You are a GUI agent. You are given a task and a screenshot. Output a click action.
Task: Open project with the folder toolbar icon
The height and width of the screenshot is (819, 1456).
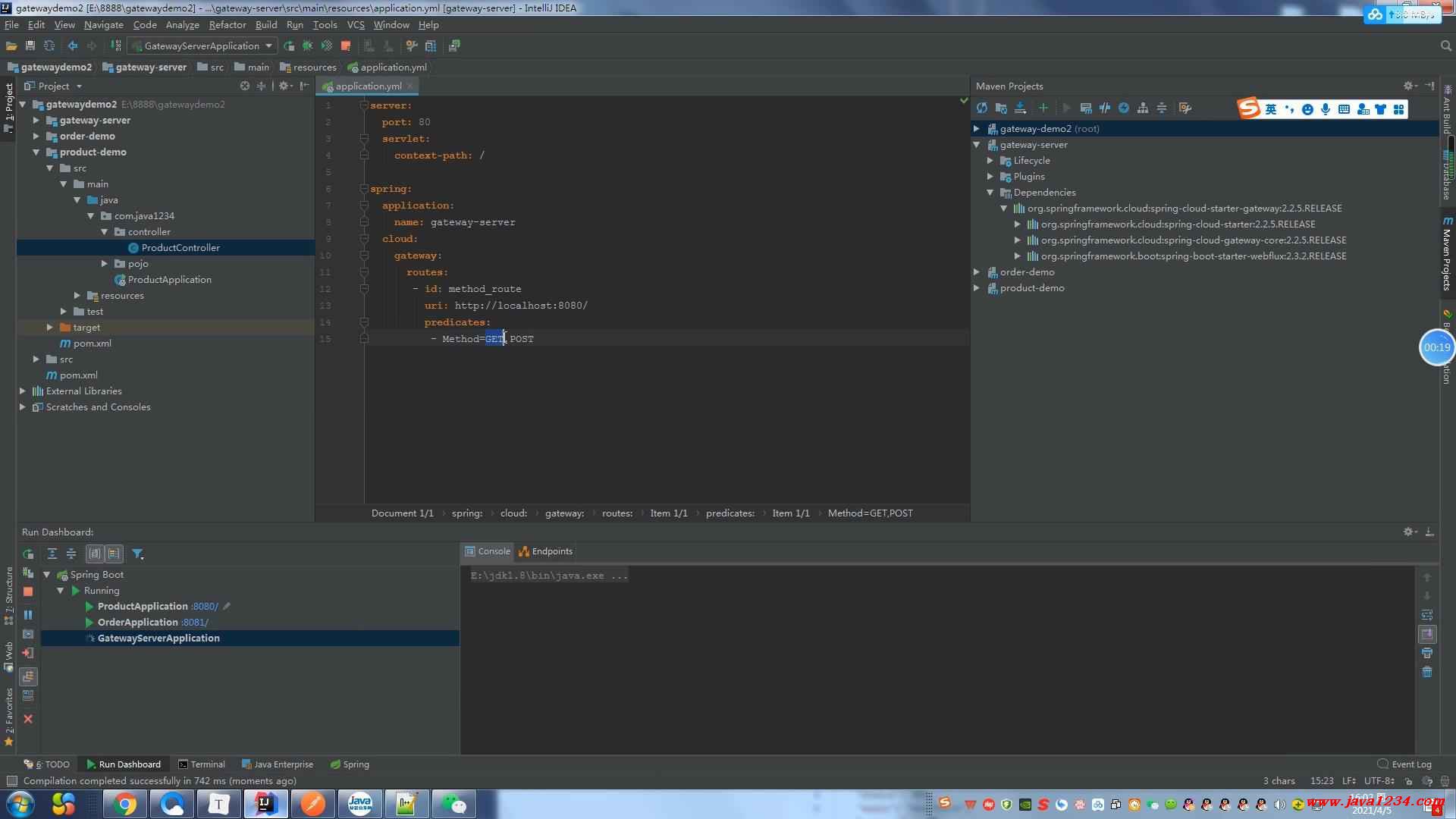point(11,45)
